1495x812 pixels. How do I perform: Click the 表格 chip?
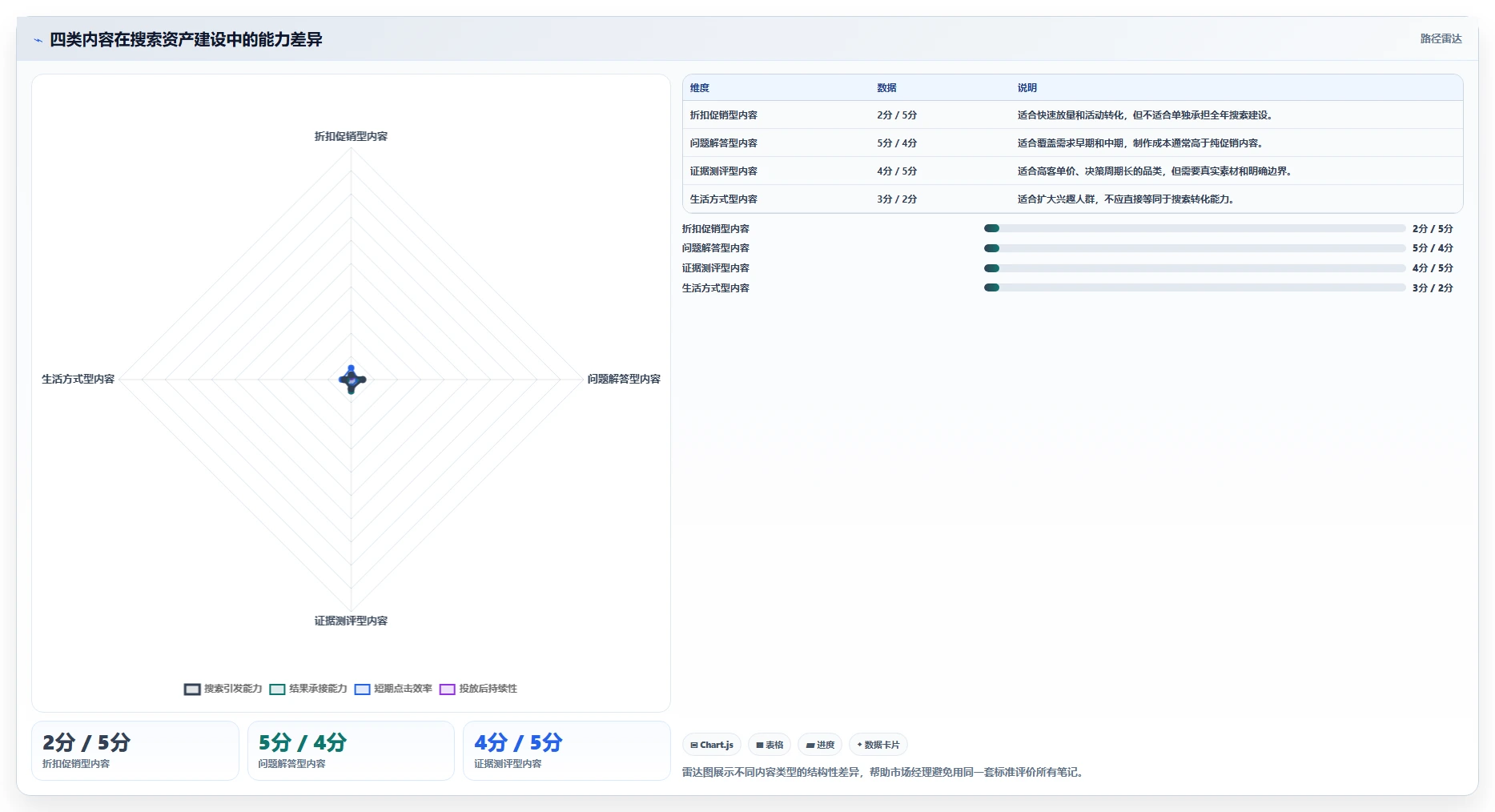(x=770, y=745)
